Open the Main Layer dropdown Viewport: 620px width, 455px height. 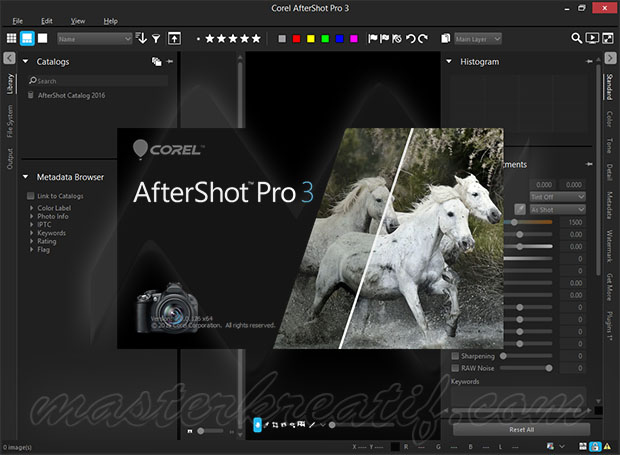(478, 39)
